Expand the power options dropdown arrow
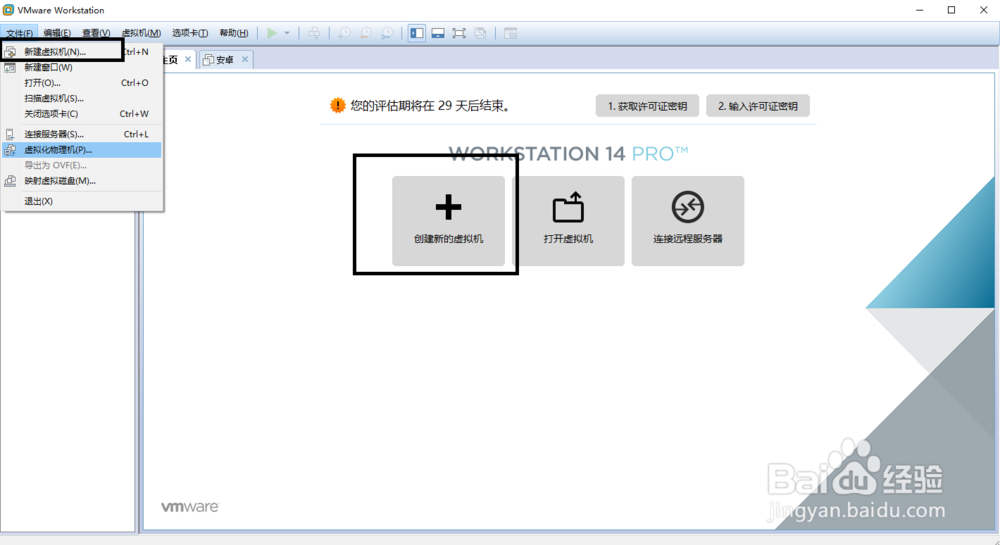 [287, 33]
